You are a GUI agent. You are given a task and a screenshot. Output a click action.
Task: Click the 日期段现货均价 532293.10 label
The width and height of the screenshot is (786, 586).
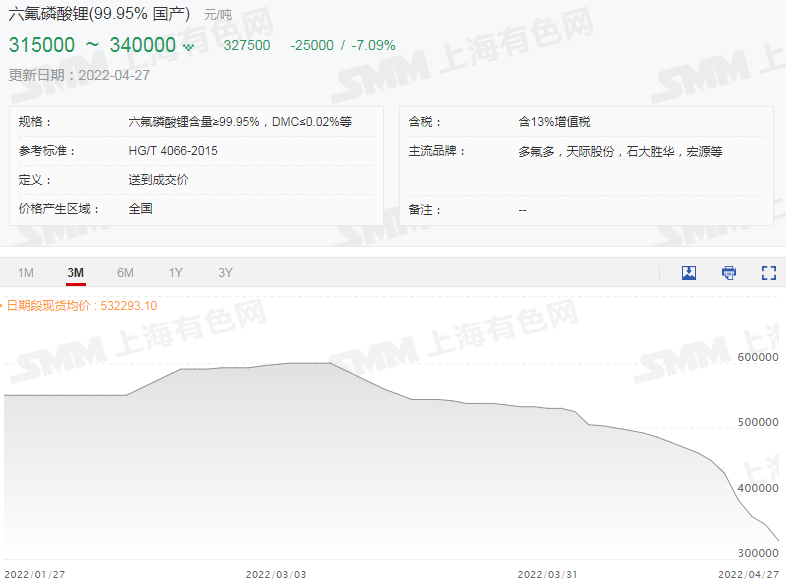(82, 306)
